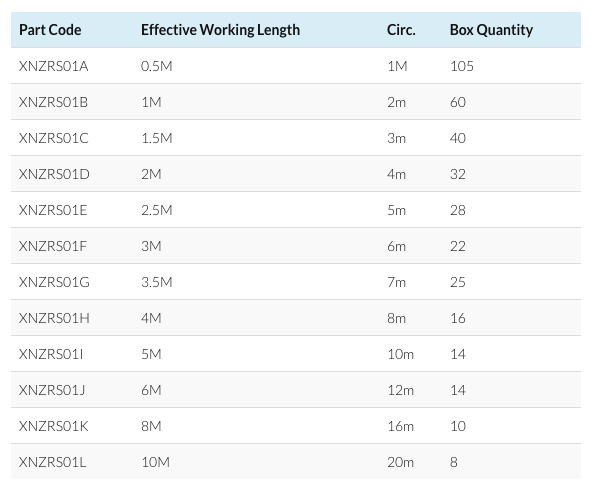Select the Effective Working Length header
597x498 pixels.
220,30
